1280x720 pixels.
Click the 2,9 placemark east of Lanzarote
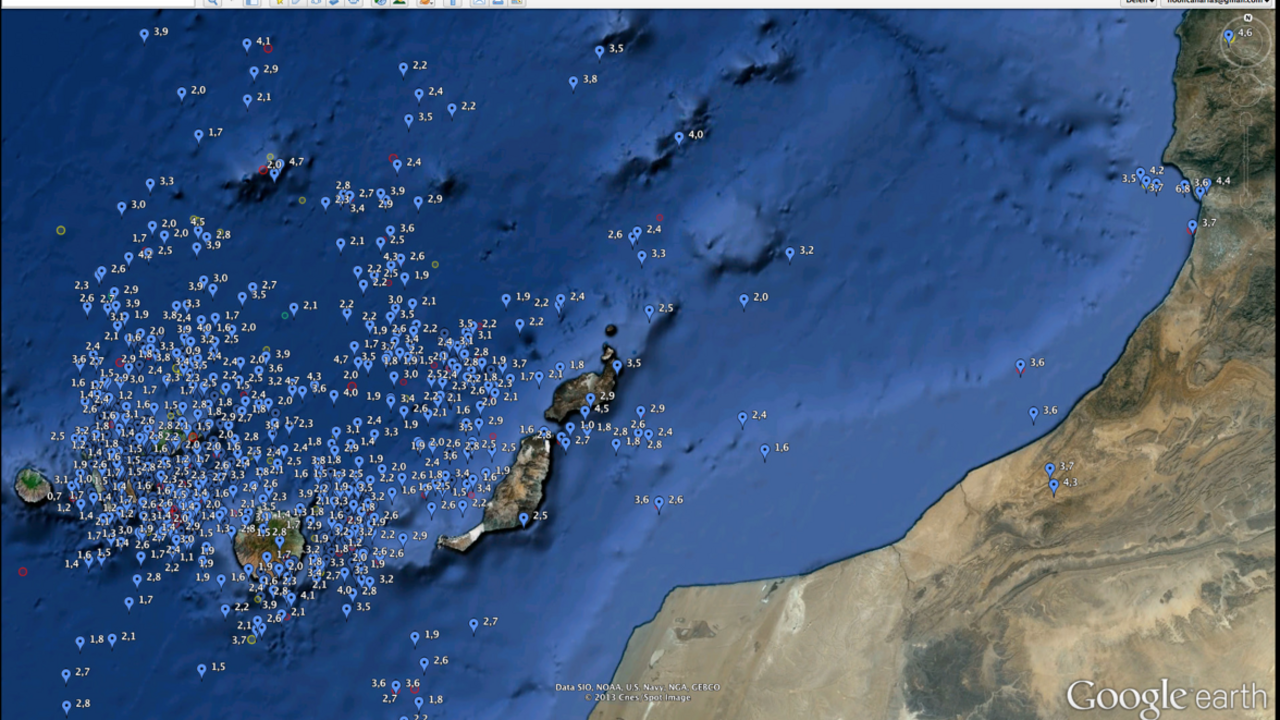coord(641,411)
